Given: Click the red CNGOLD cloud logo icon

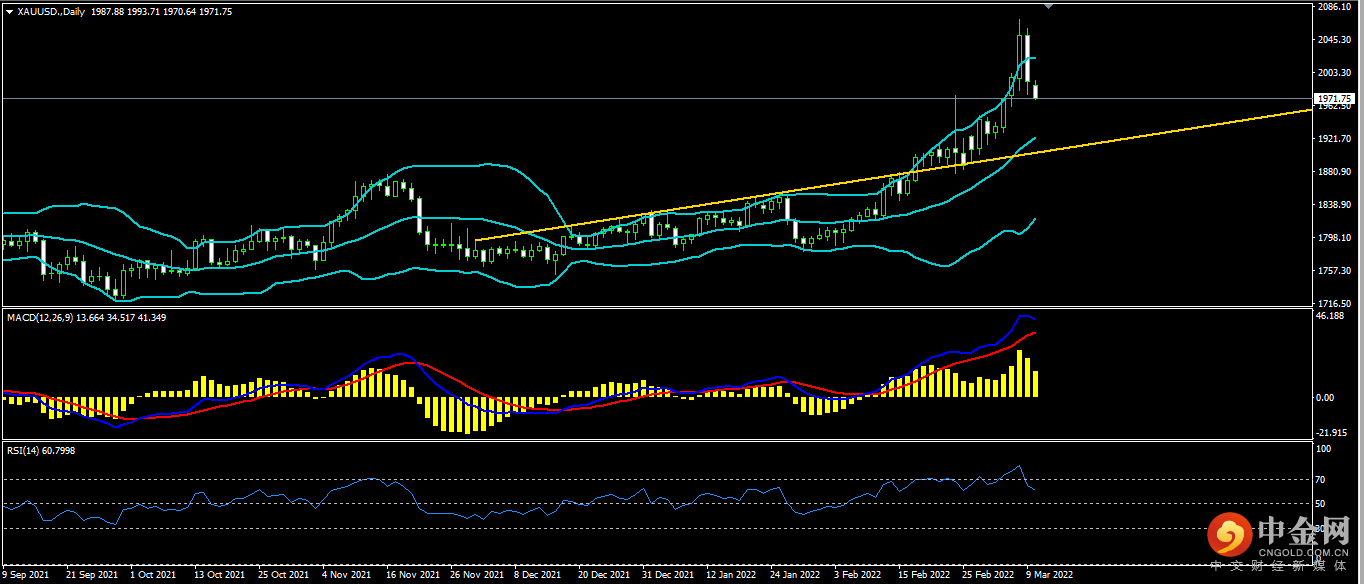Looking at the screenshot, I should [1229, 534].
